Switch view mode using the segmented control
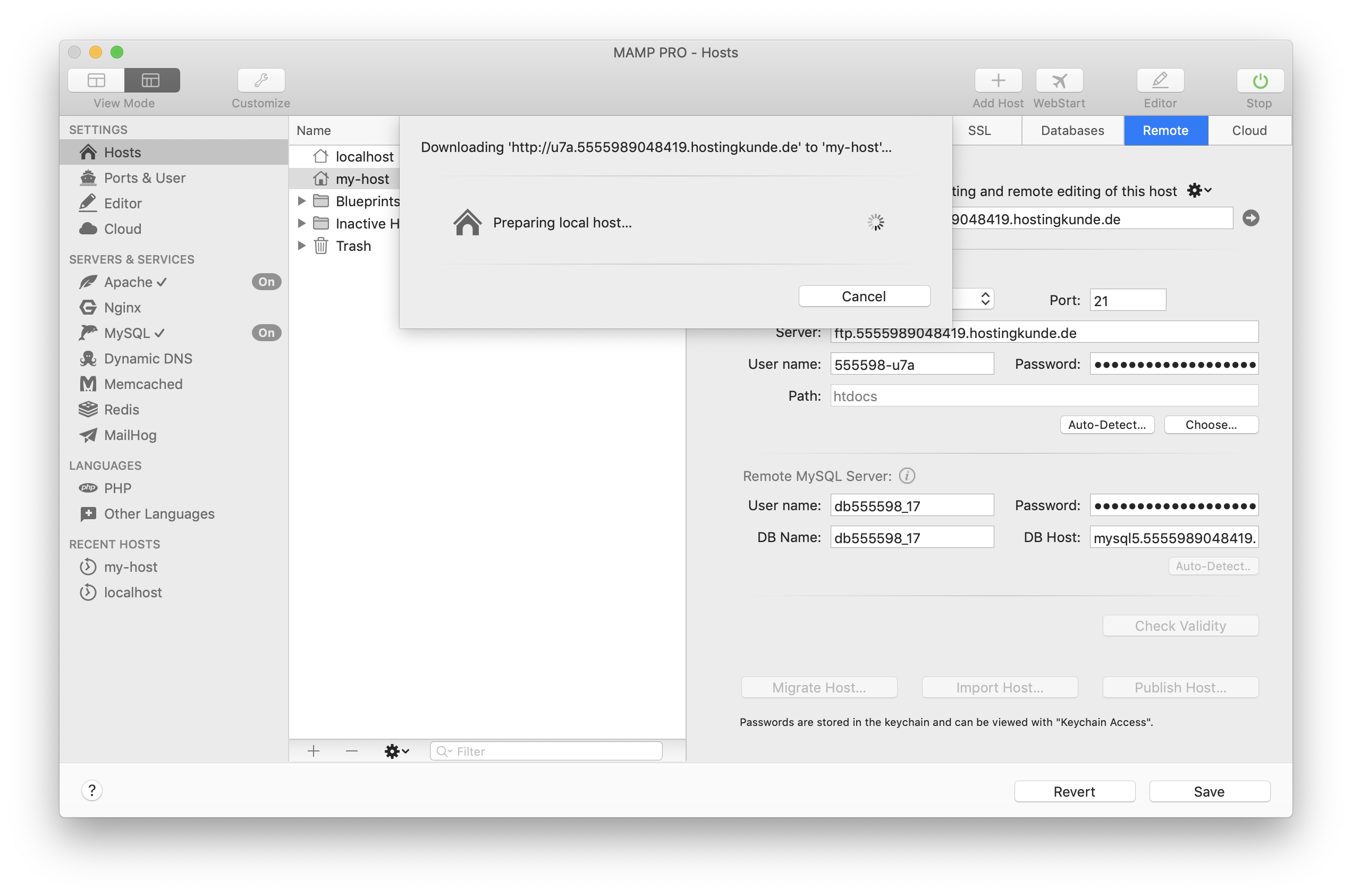This screenshot has width=1352, height=896. [96, 80]
